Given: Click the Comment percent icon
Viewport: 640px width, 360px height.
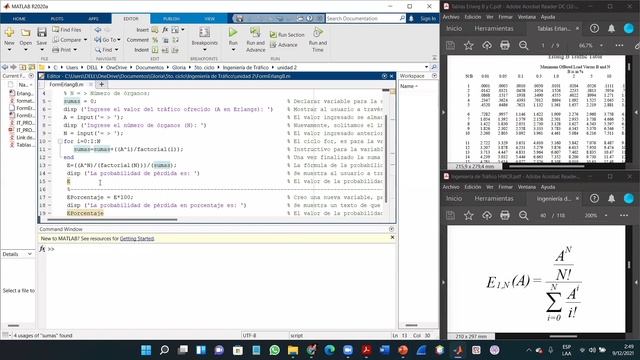Looking at the screenshot, I should [x=155, y=40].
